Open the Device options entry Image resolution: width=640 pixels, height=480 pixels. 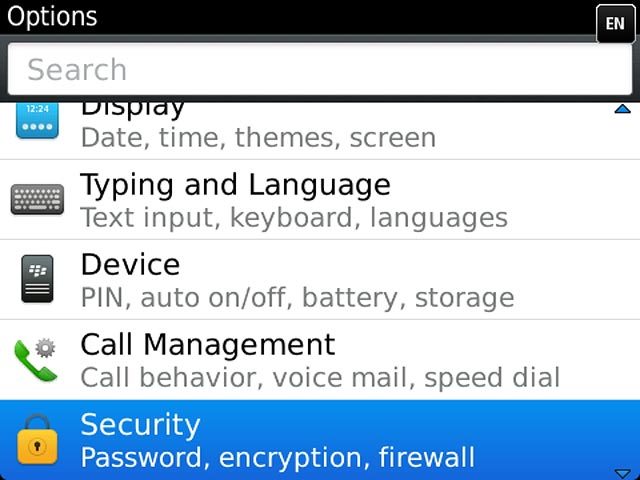pyautogui.click(x=320, y=280)
